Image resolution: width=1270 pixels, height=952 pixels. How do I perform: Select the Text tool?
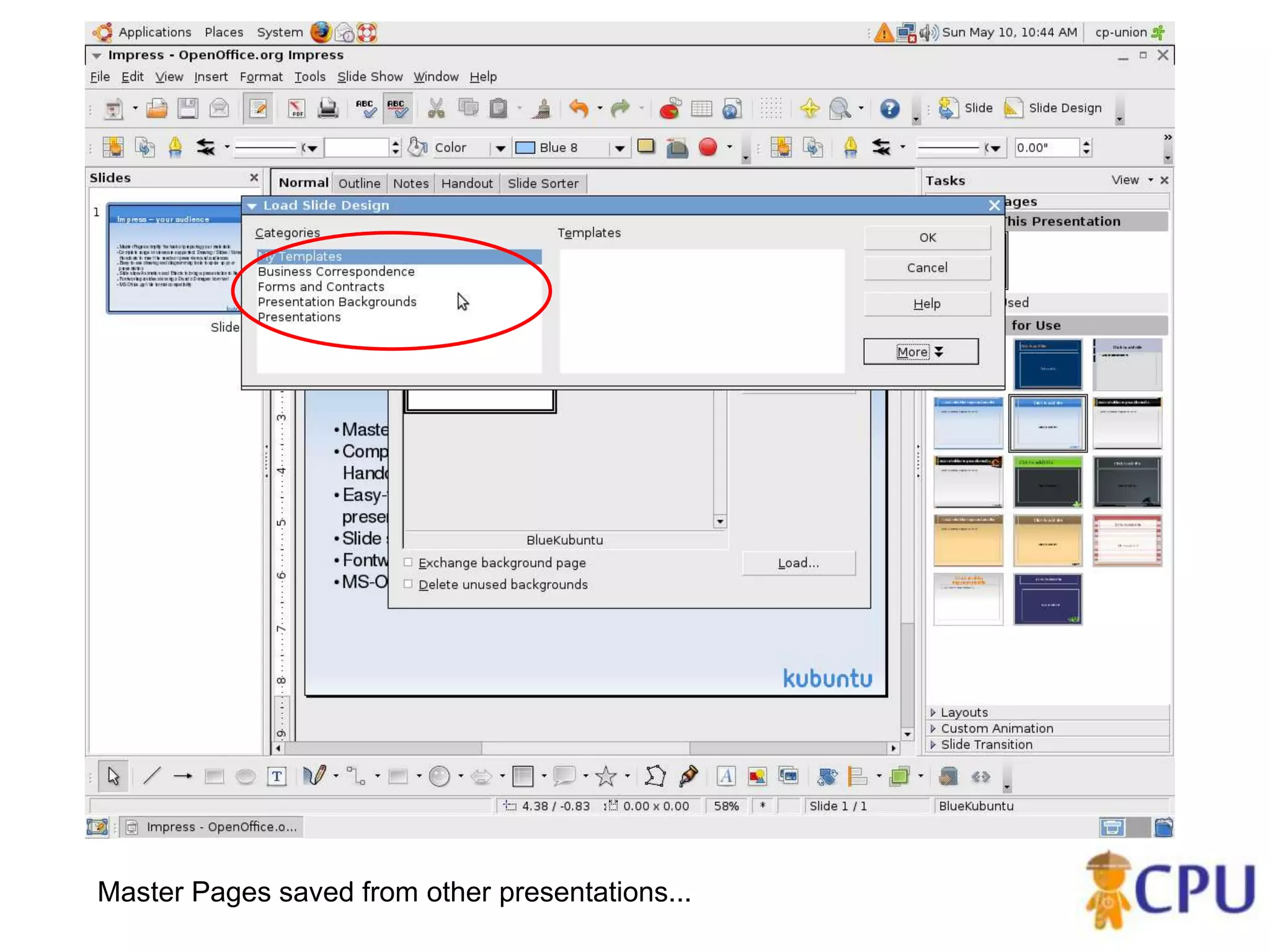(277, 776)
